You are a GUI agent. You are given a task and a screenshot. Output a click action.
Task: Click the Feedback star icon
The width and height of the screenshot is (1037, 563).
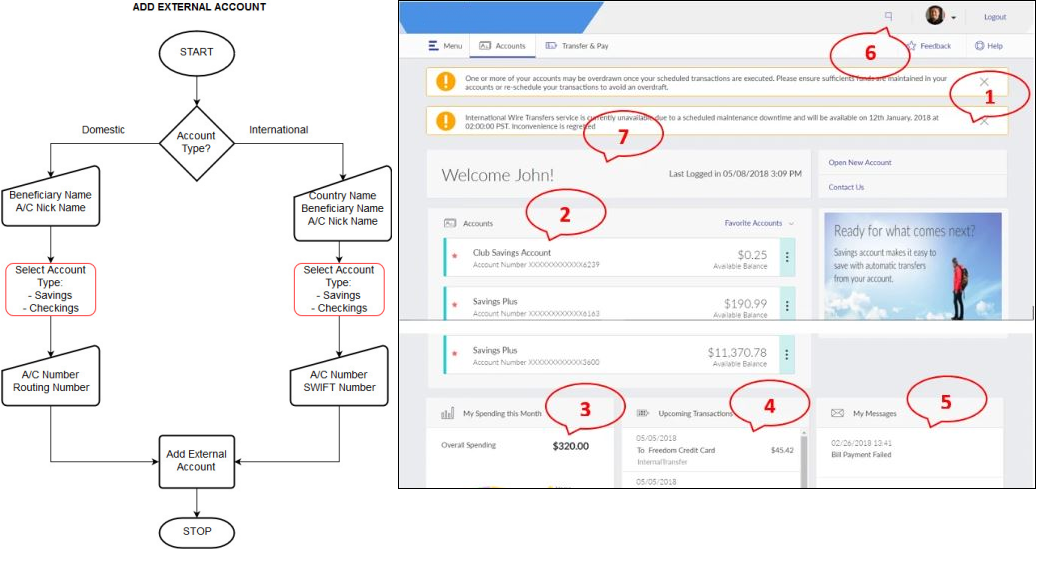(x=912, y=46)
